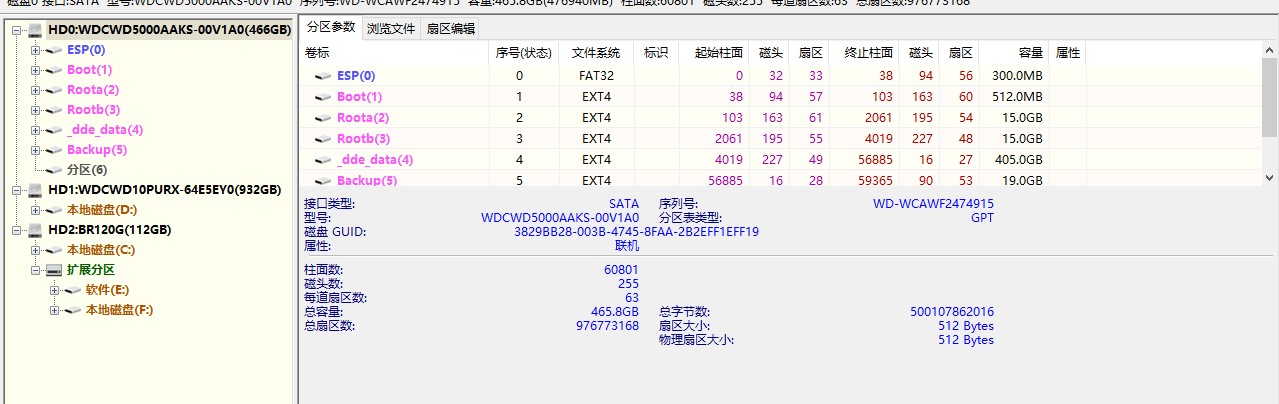The width and height of the screenshot is (1279, 404).
Task: Click the HD0 disk icon in tree
Action: (35, 30)
